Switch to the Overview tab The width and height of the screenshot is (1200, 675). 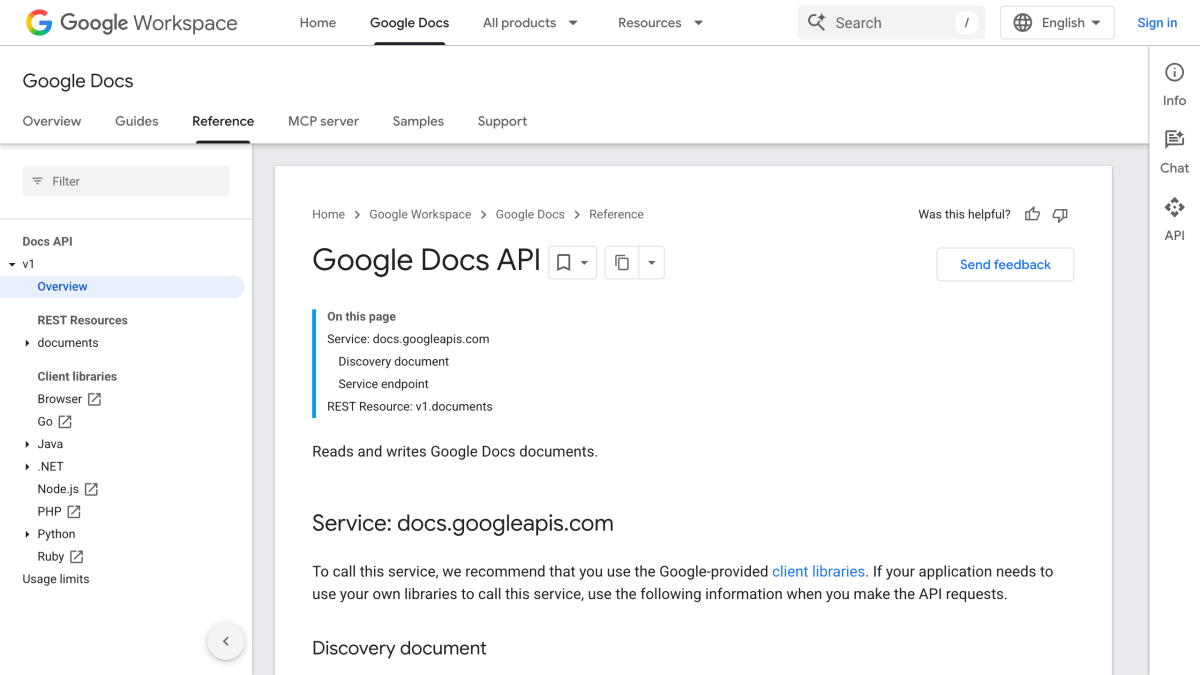(52, 121)
